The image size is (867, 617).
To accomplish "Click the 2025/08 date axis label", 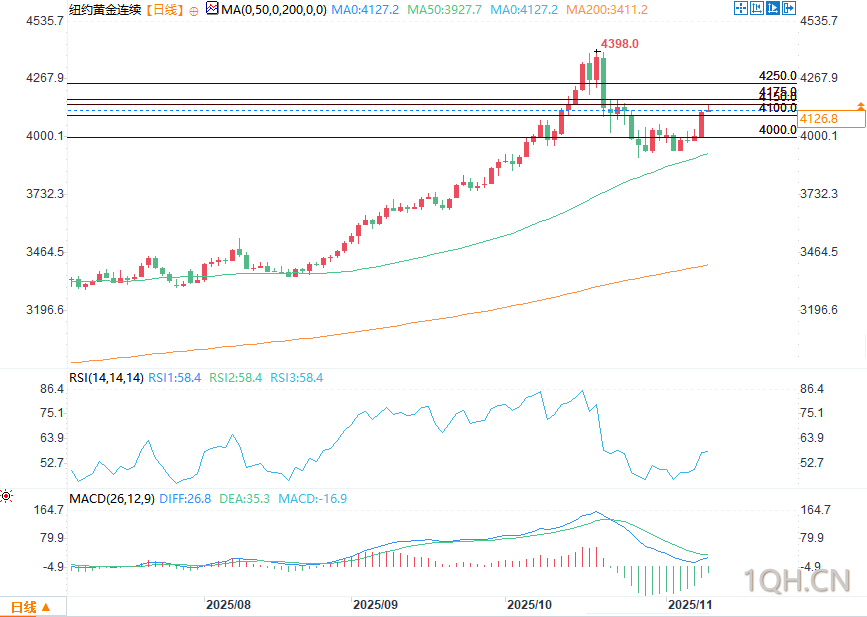I will (x=228, y=604).
